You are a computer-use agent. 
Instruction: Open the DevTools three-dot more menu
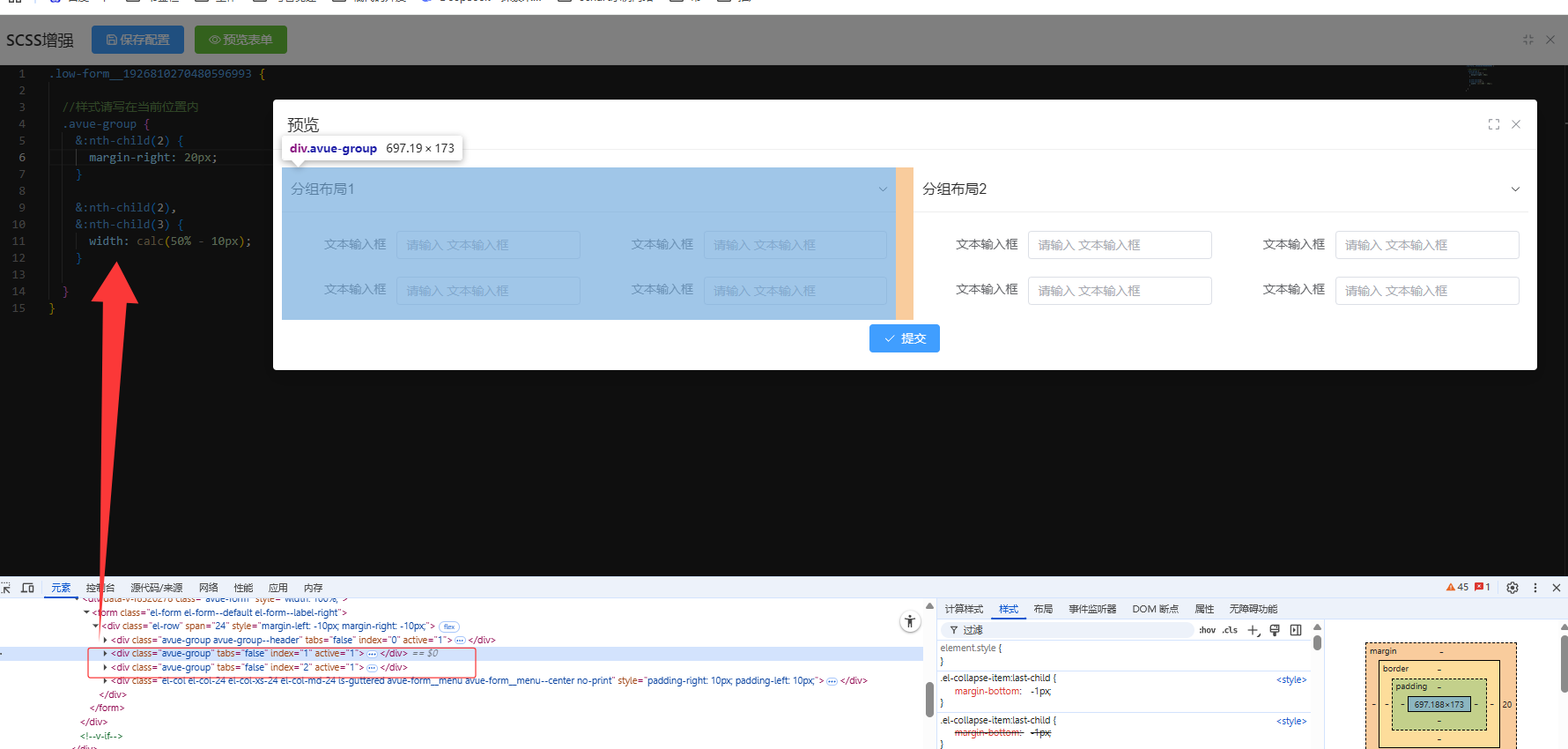point(1535,588)
